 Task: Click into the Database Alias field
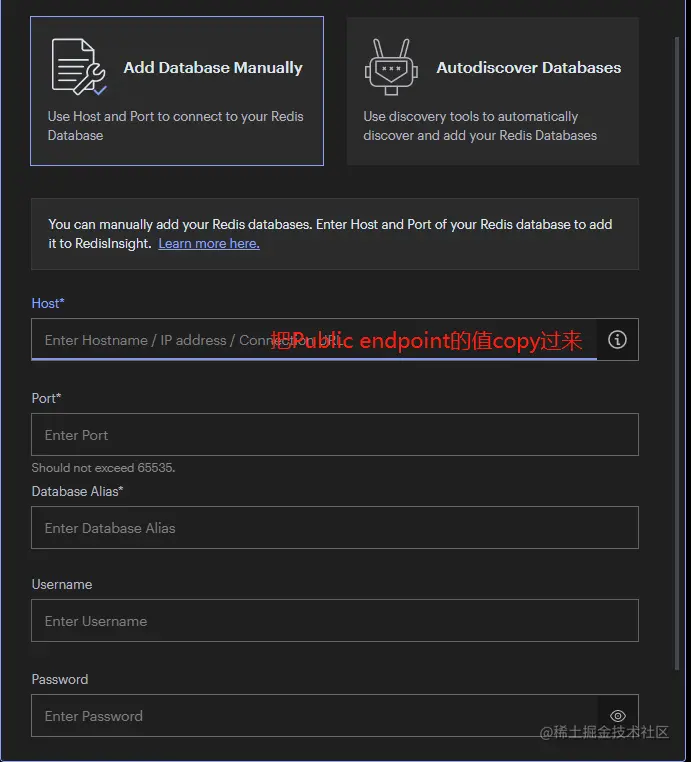pos(335,528)
